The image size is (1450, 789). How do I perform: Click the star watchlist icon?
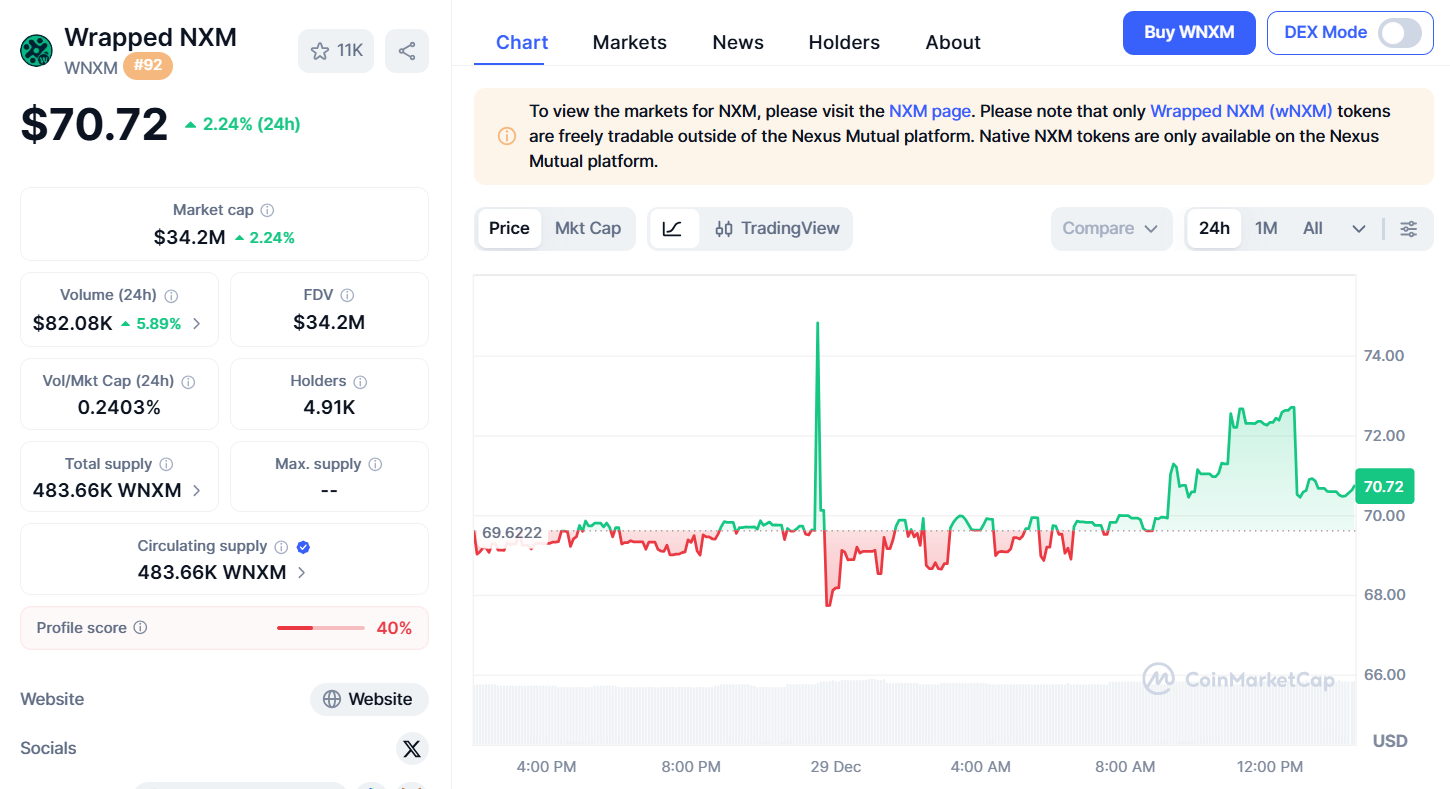coord(320,51)
